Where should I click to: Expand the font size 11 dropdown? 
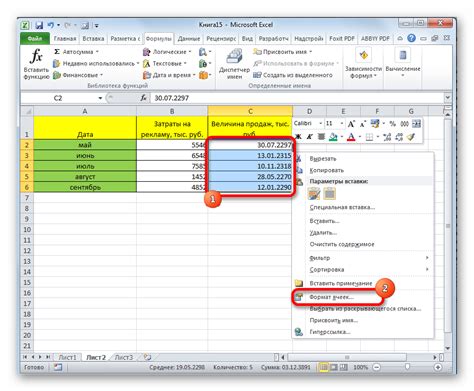click(342, 124)
